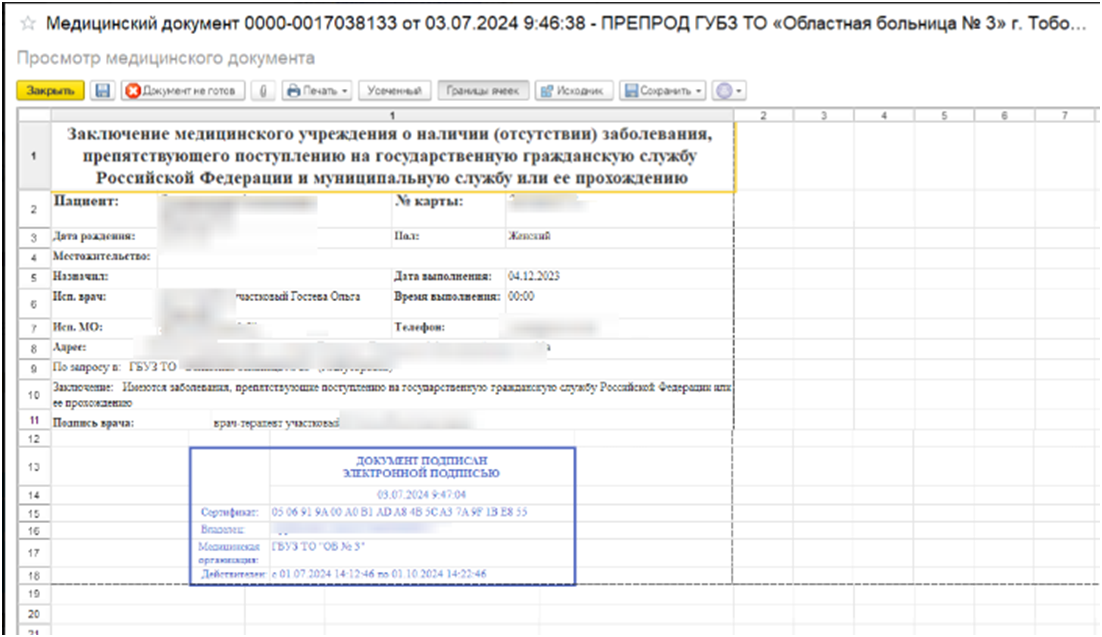The height and width of the screenshot is (637, 1102).
Task: Click the floppy disk save icon
Action: pos(101,90)
